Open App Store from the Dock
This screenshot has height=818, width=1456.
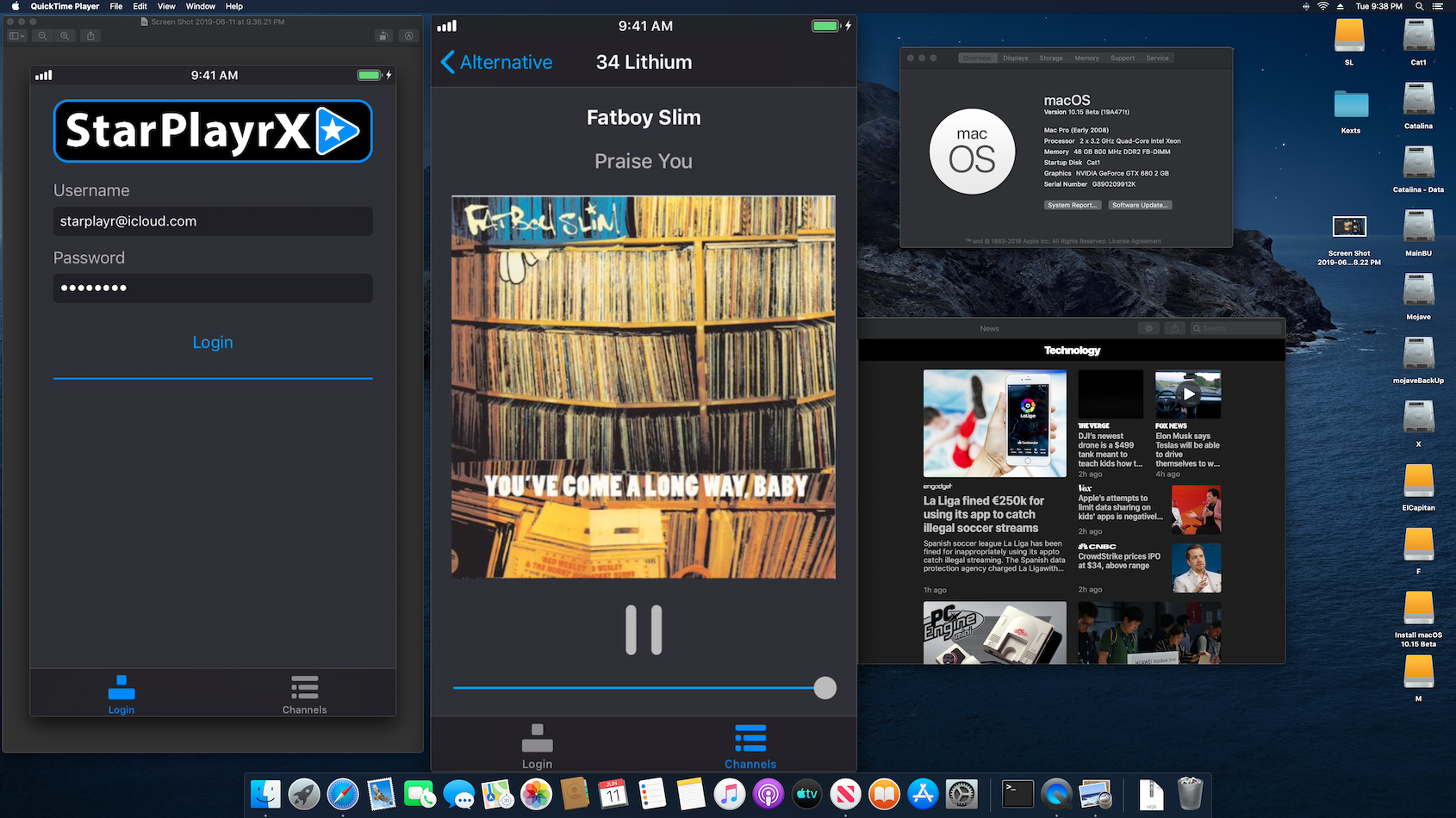tap(923, 794)
